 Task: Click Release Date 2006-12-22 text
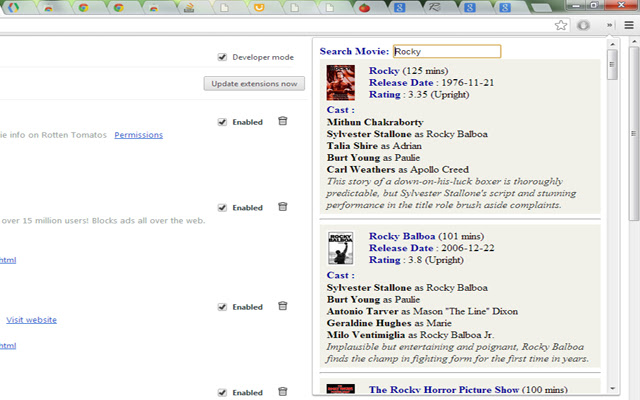(431, 248)
